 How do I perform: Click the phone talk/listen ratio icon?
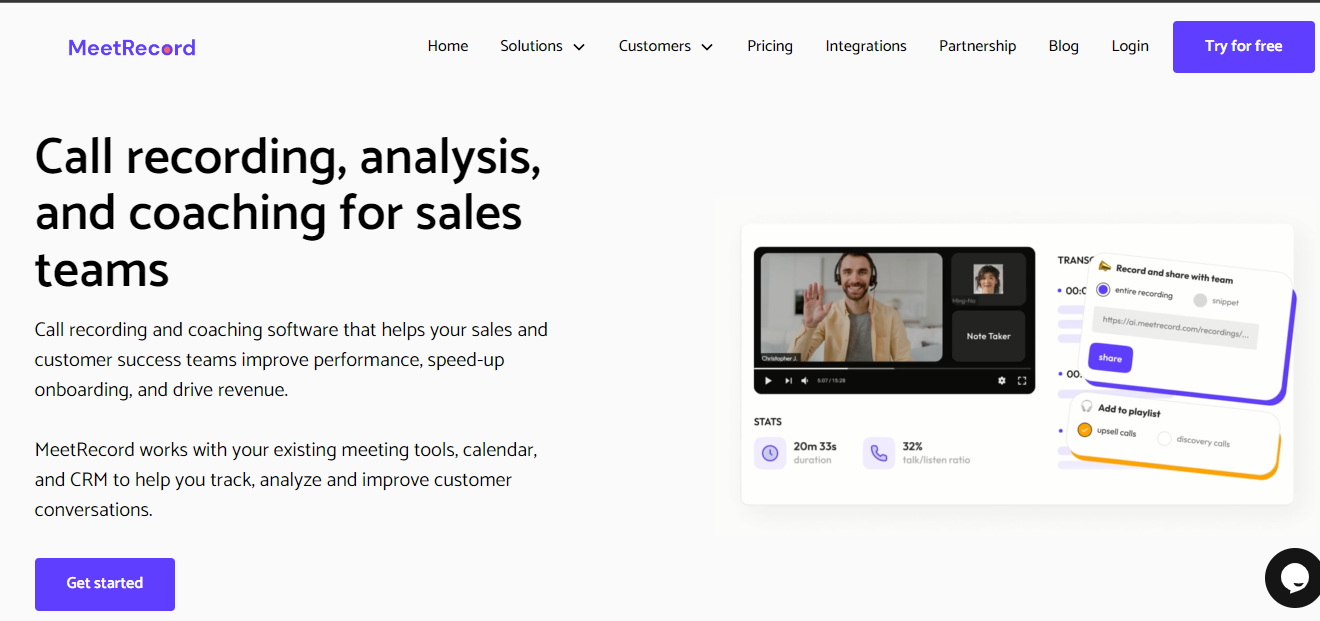(879, 453)
